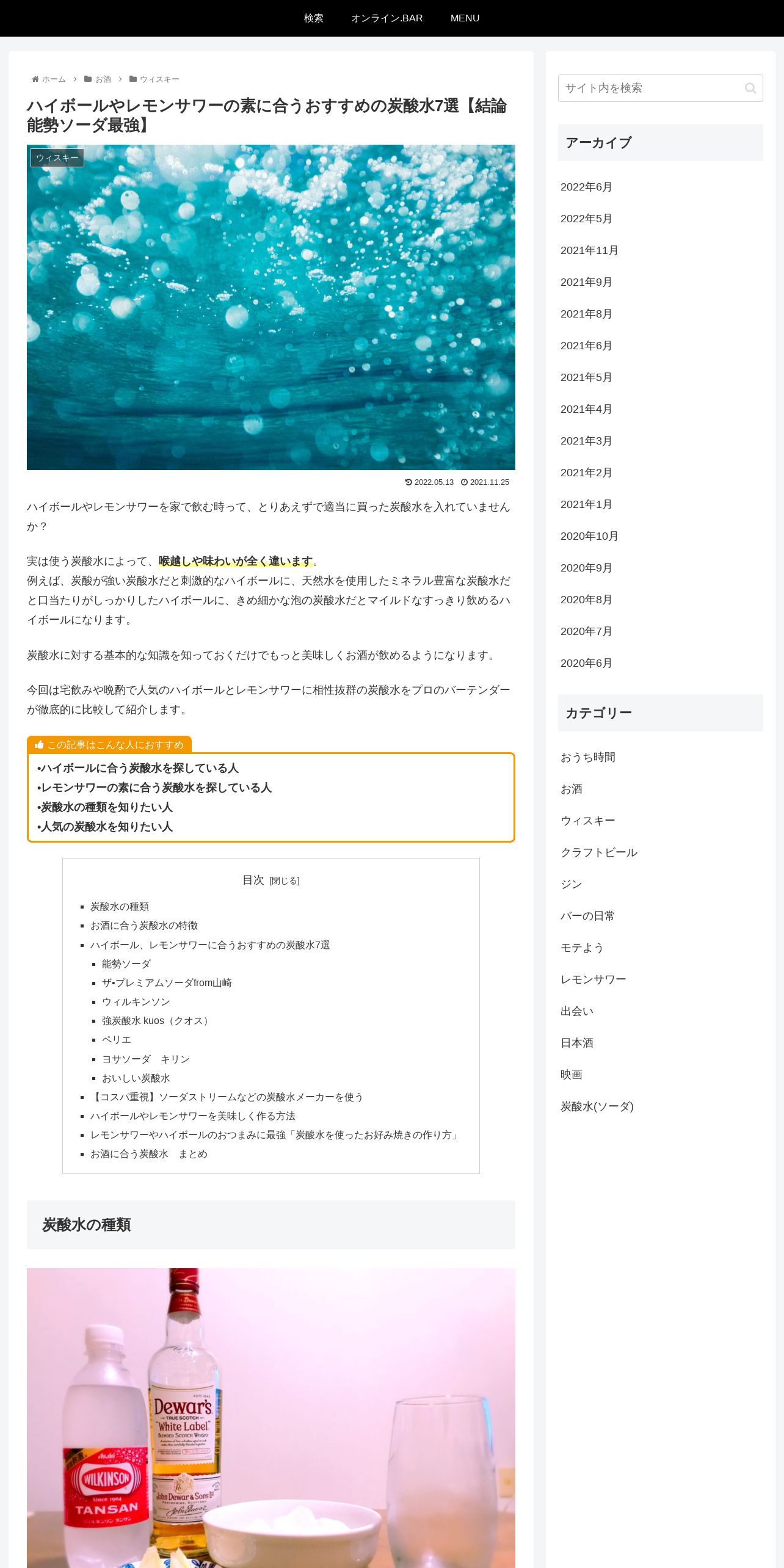
Task: Jump to ウィルキンソン section
Action: tap(136, 1002)
